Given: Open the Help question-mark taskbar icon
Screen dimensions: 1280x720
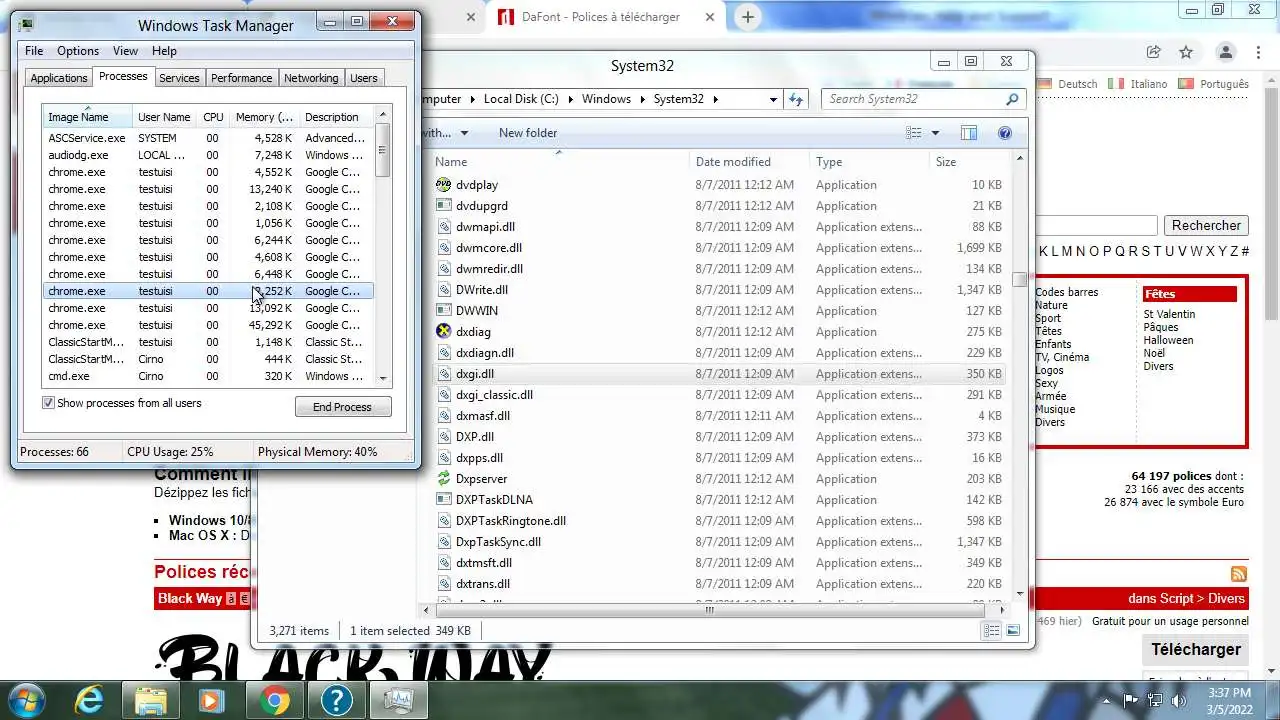Looking at the screenshot, I should 337,700.
